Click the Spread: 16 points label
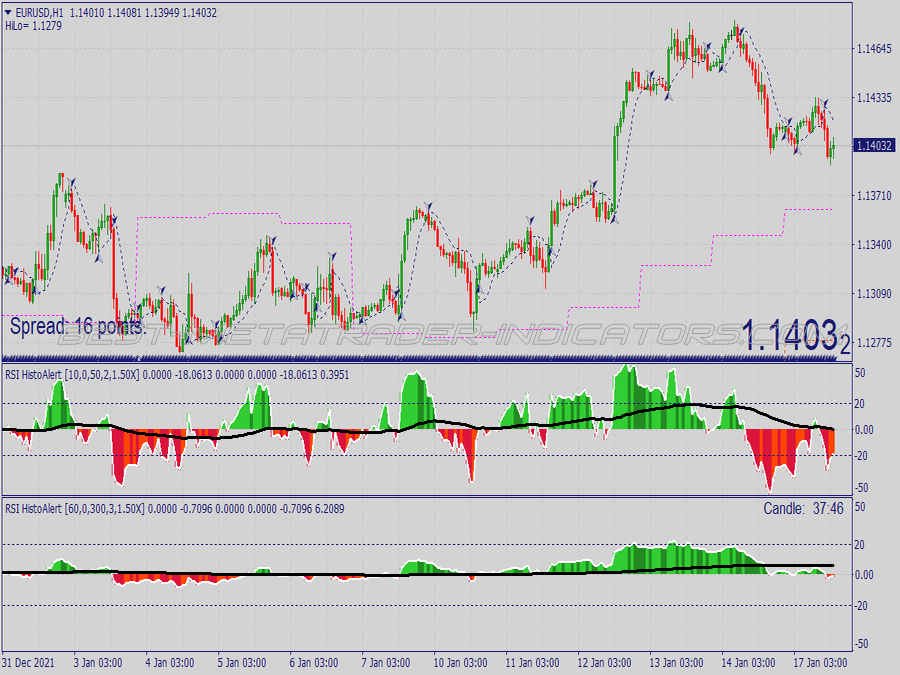 (78, 327)
